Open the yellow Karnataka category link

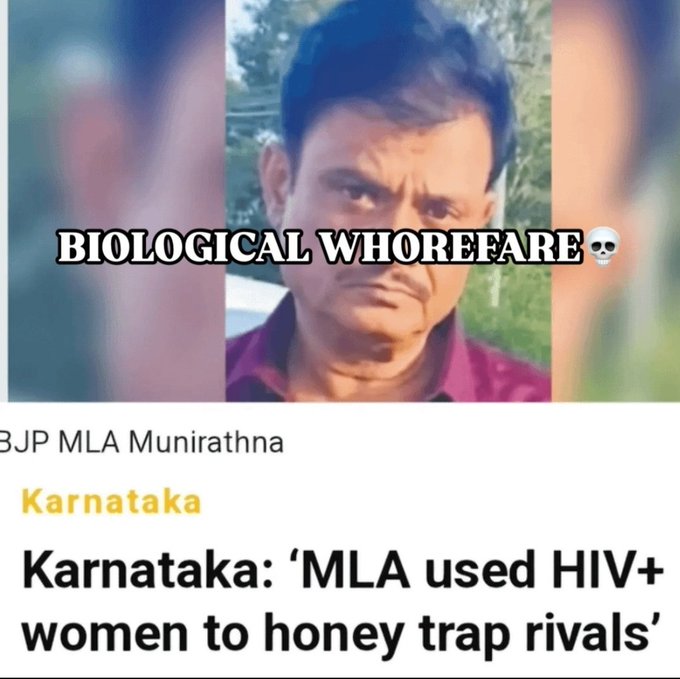[111, 503]
